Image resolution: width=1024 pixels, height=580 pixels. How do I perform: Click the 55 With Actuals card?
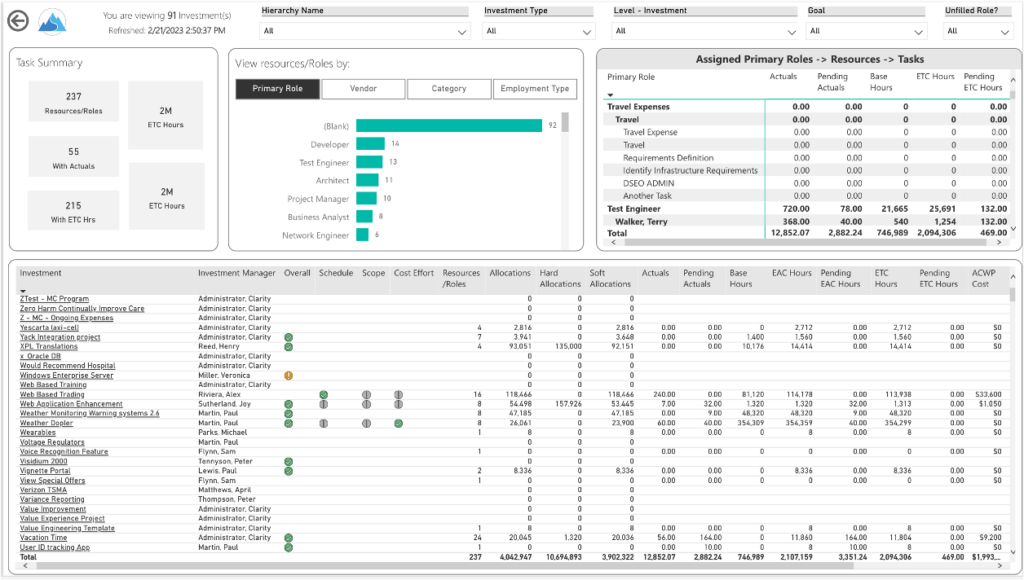point(74,157)
